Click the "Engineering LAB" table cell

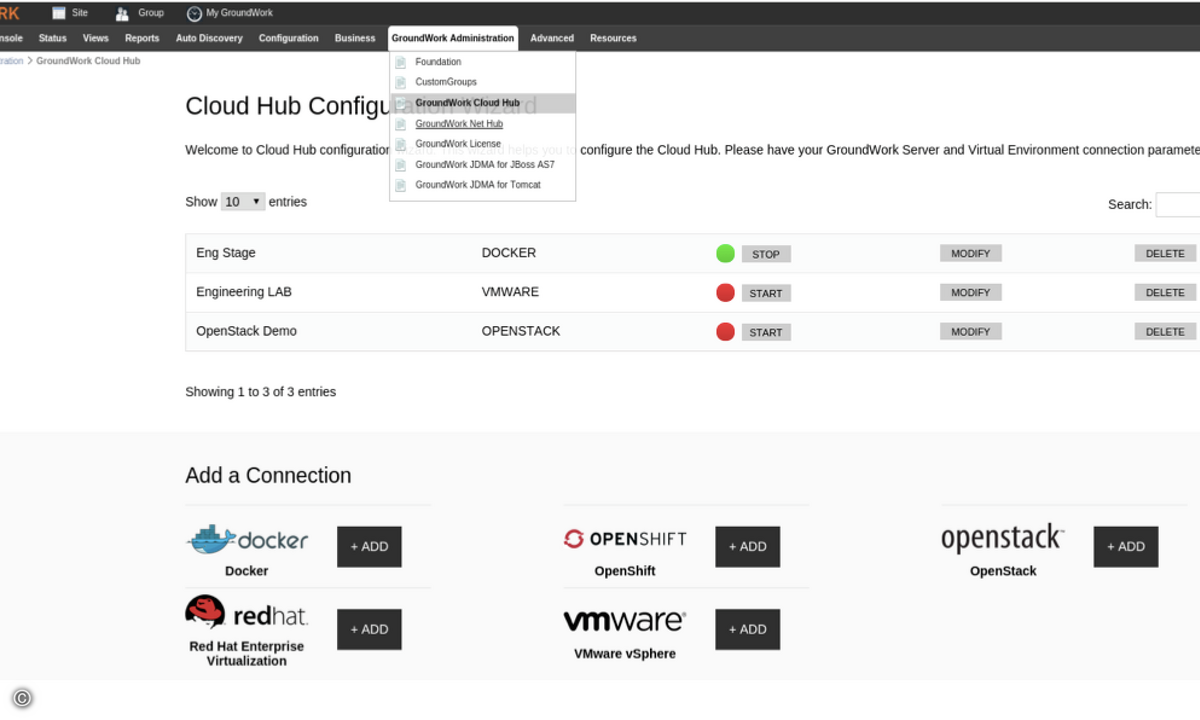tap(244, 292)
